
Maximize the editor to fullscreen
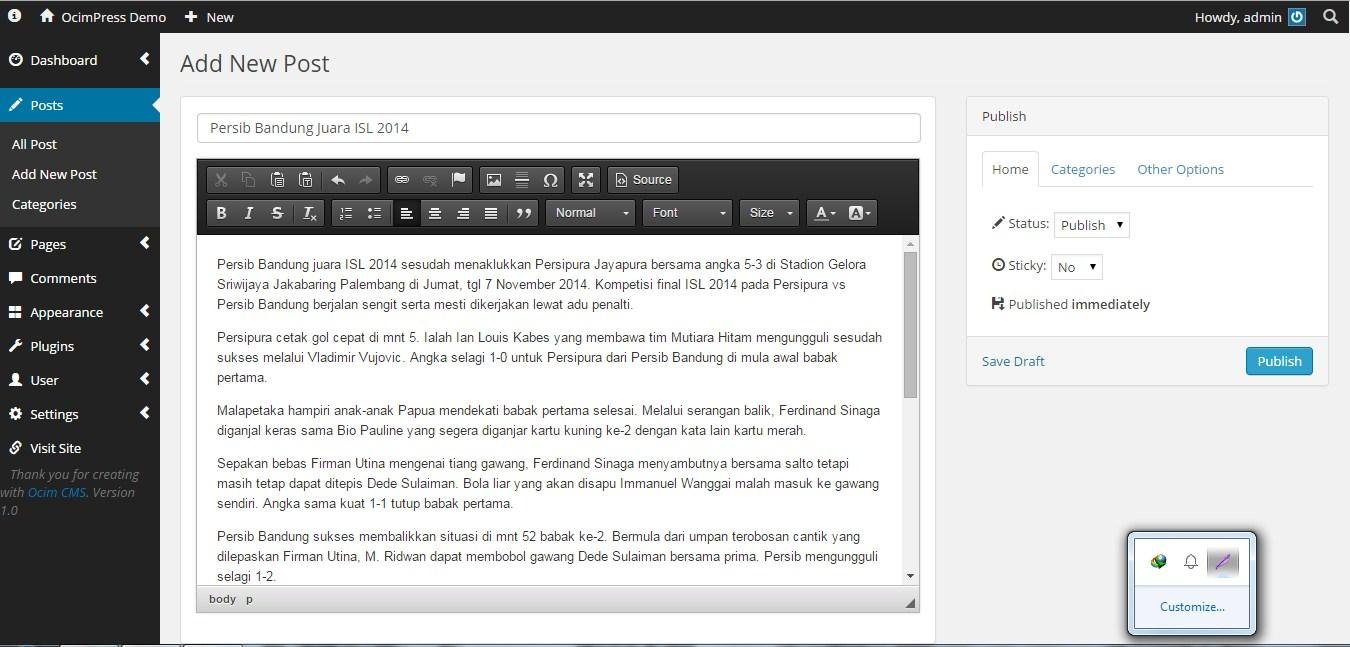[x=585, y=180]
